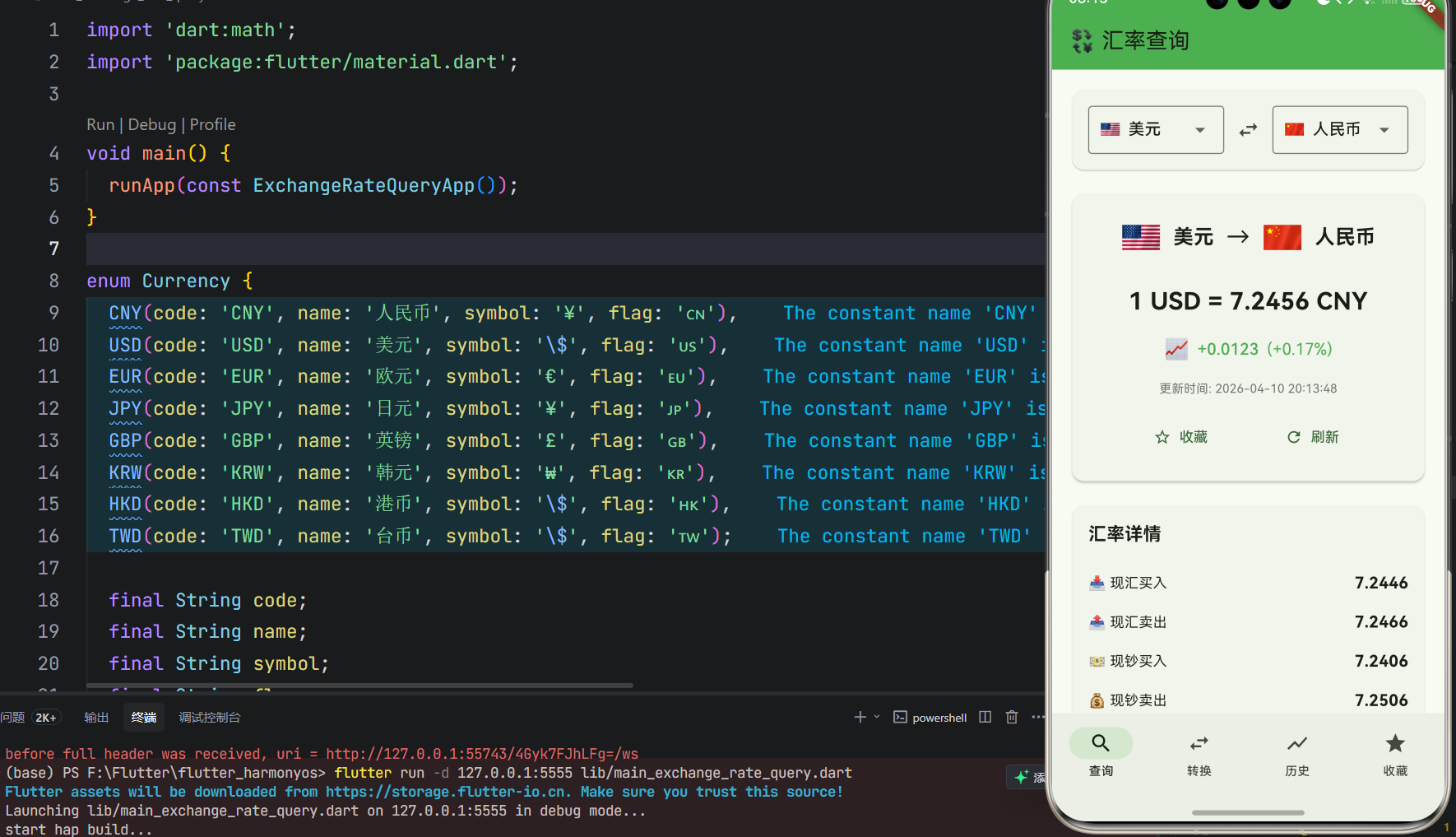Image resolution: width=1456 pixels, height=837 pixels.
Task: Click the China flag in the rate card
Action: pyautogui.click(x=1282, y=237)
